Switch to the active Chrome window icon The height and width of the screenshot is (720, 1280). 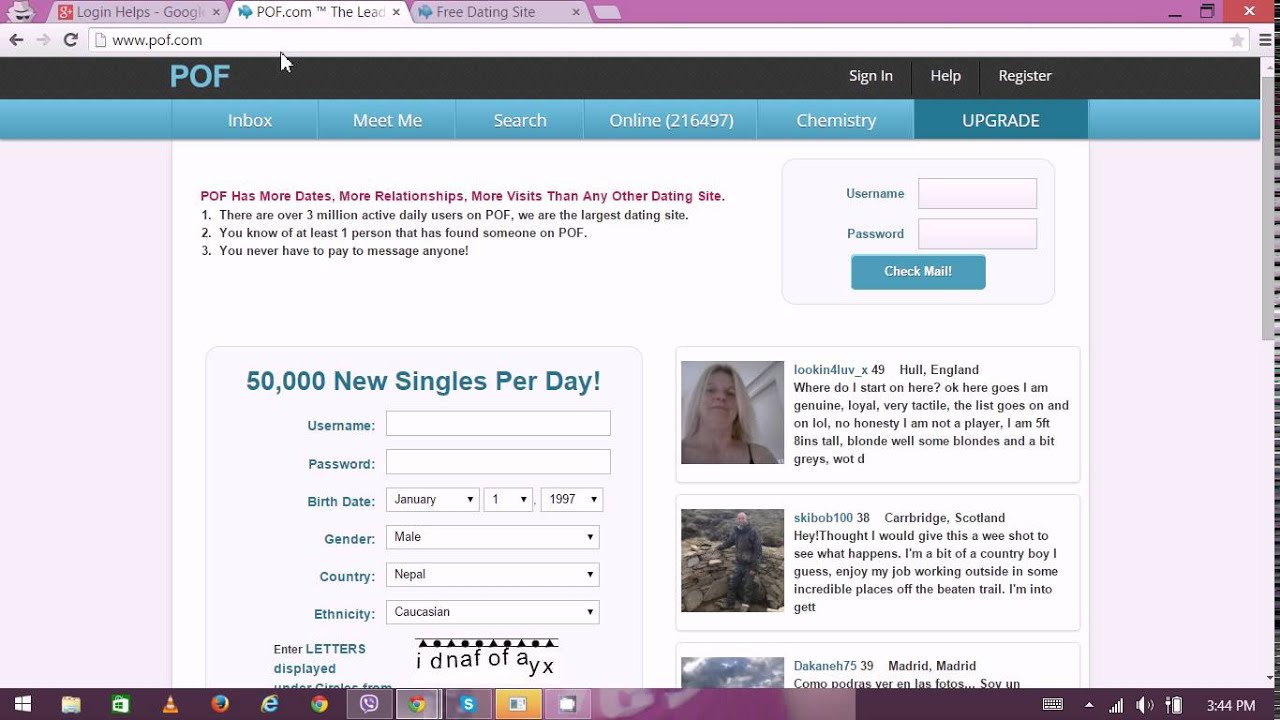(x=418, y=704)
